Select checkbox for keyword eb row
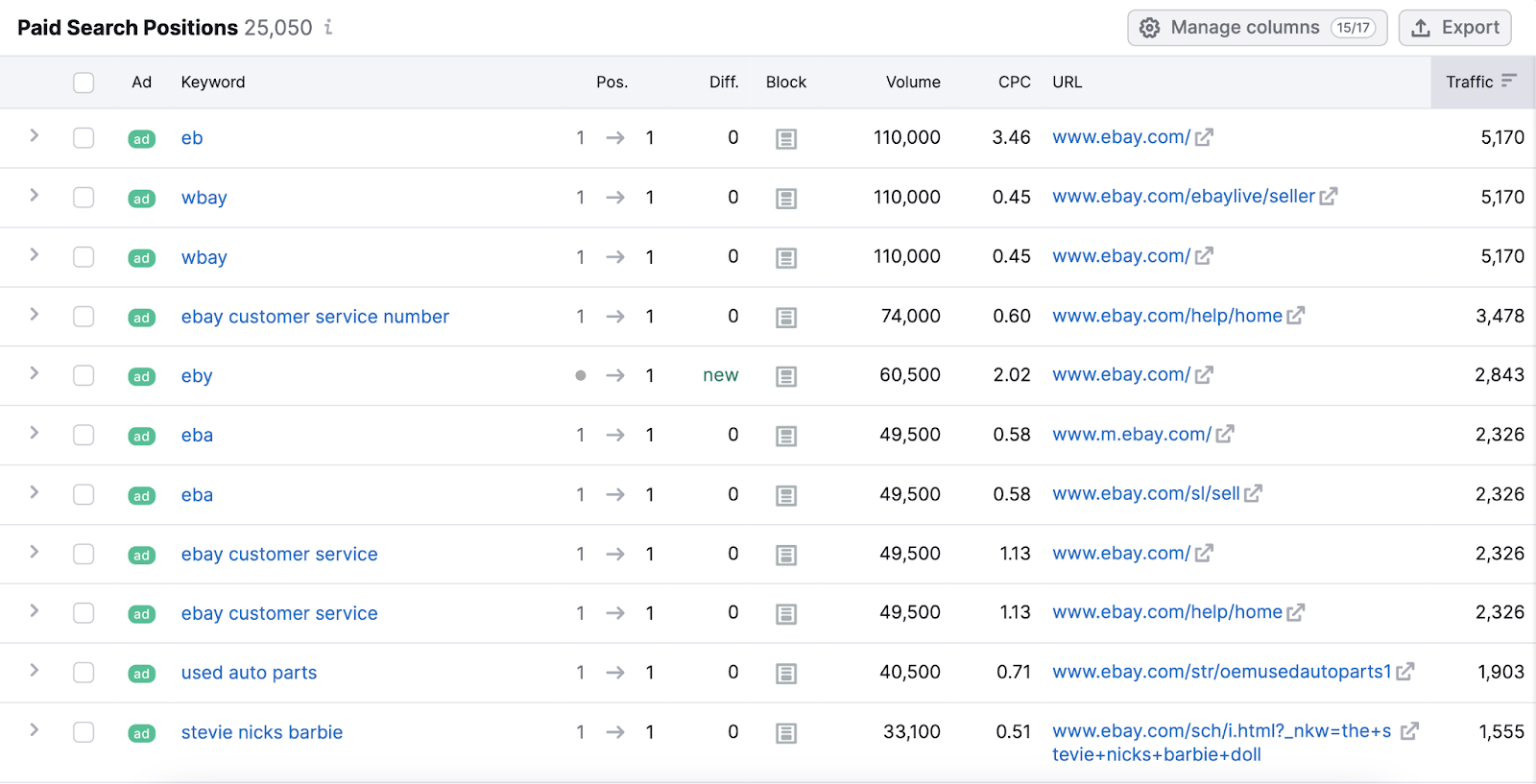This screenshot has height=784, width=1536. (84, 138)
